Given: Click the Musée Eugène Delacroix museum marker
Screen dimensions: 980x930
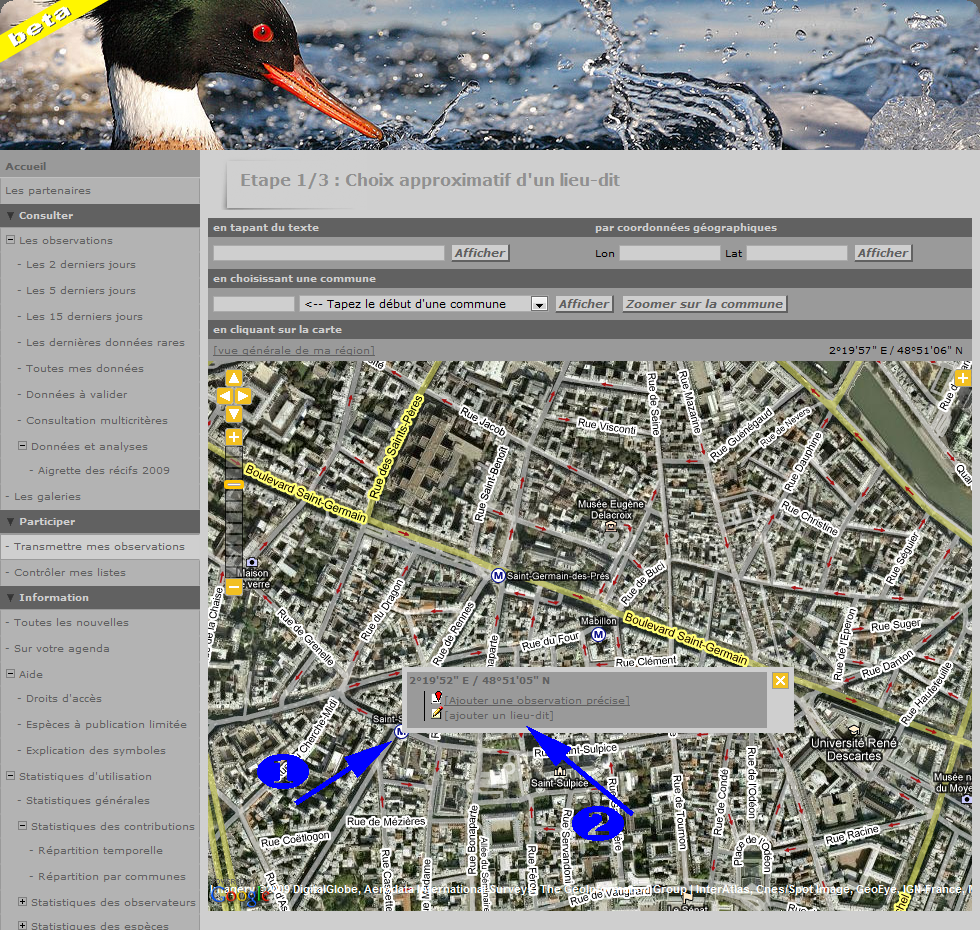Looking at the screenshot, I should (611, 528).
